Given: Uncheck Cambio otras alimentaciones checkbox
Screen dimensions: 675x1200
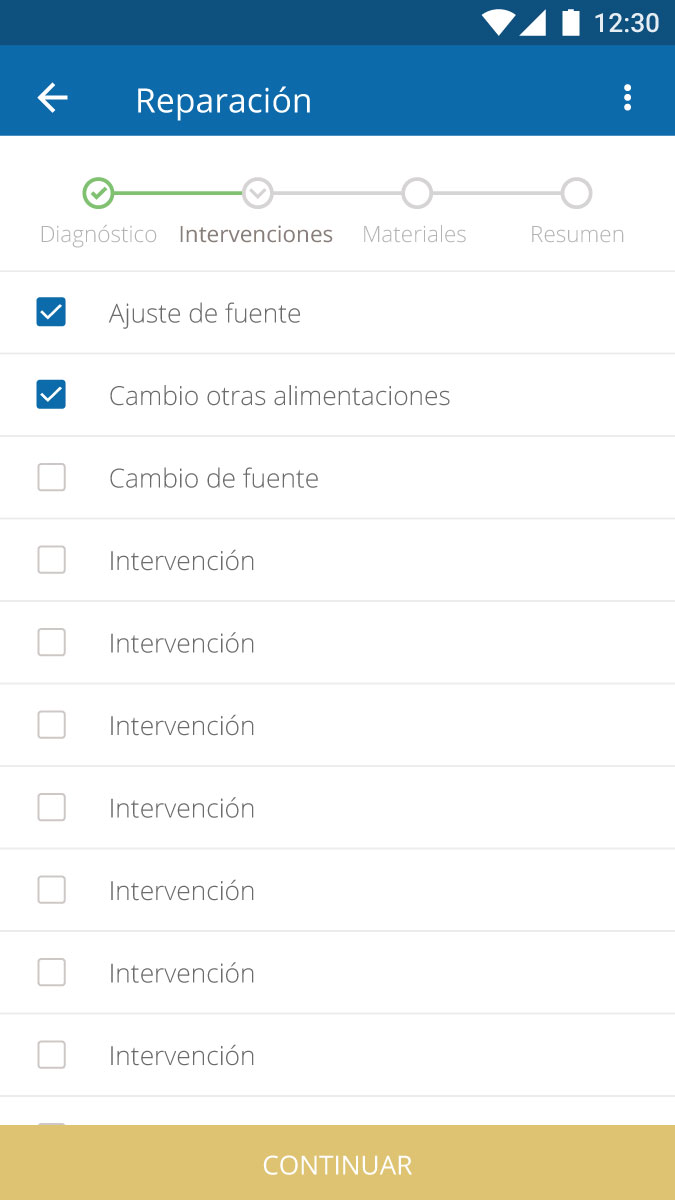Looking at the screenshot, I should tap(51, 395).
